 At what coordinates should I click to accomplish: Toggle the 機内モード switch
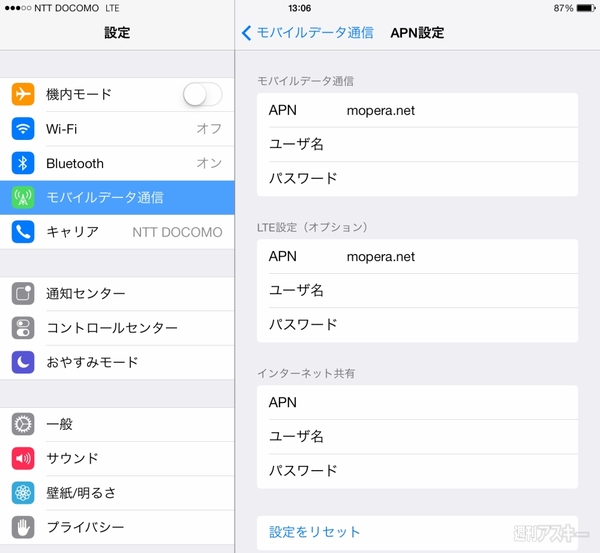(x=202, y=94)
